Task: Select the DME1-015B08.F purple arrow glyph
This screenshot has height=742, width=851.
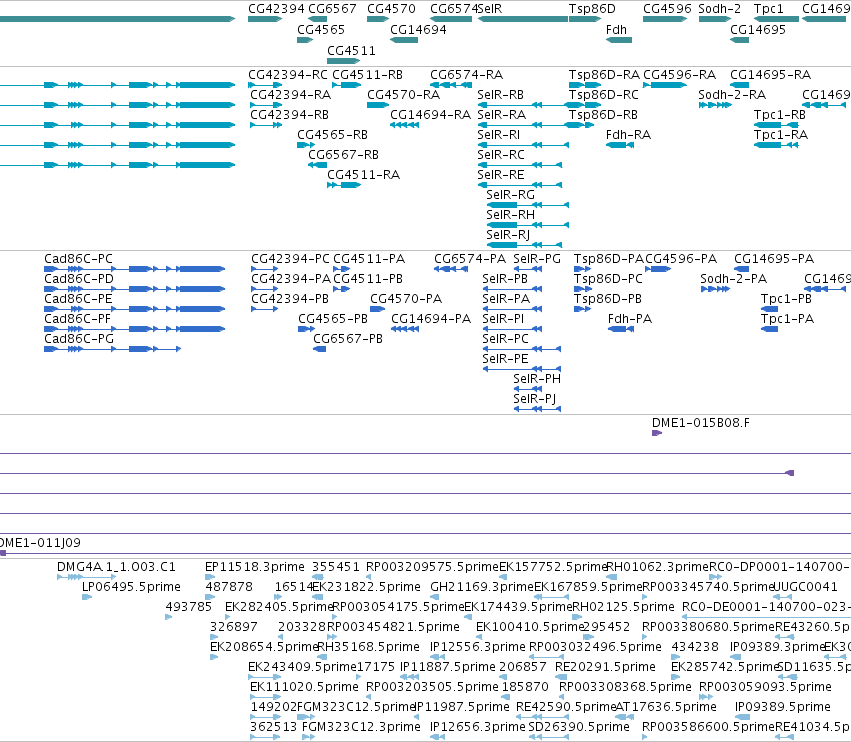Action: tap(657, 433)
